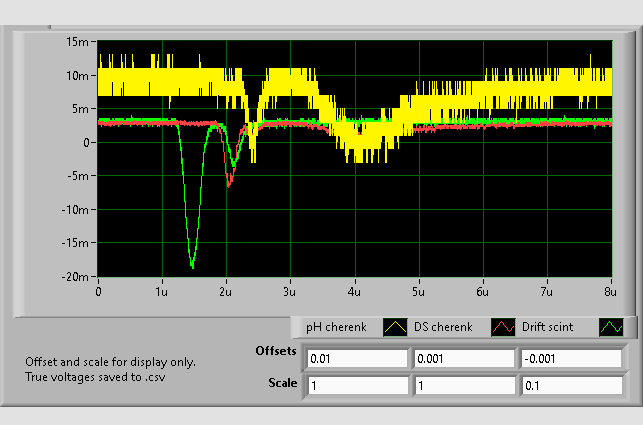The image size is (643, 425).
Task: Click the Offsets field containing 0.01
Action: pyautogui.click(x=357, y=359)
